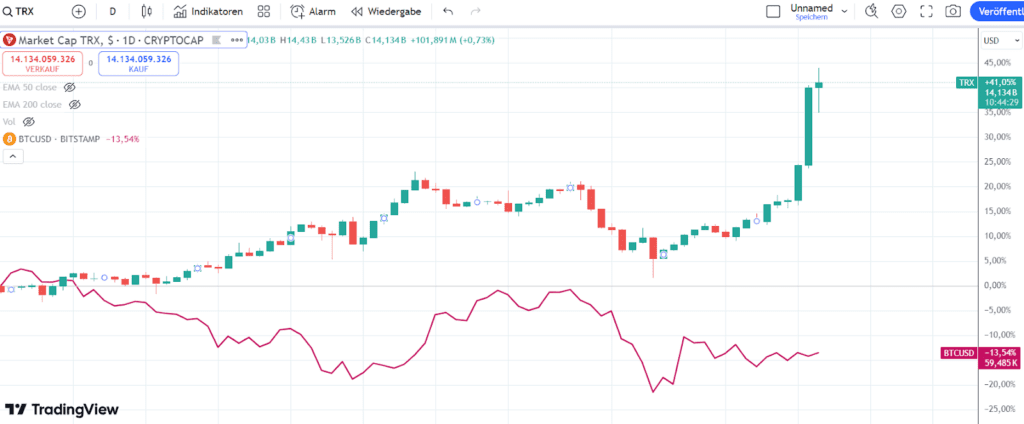Screen dimensions: 1024x424
Task: Open layout selection square icon
Action: coord(773,11)
